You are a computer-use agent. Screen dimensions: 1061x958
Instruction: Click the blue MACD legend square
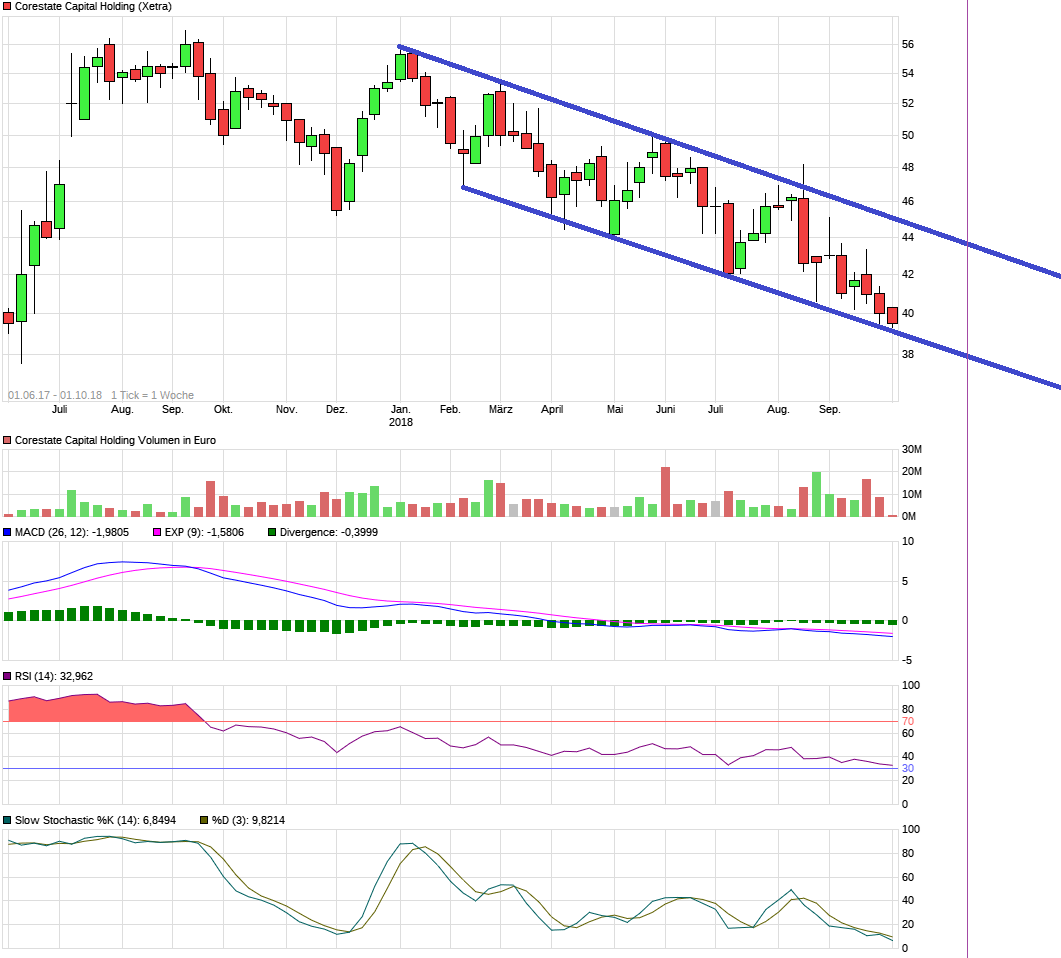[x=9, y=530]
